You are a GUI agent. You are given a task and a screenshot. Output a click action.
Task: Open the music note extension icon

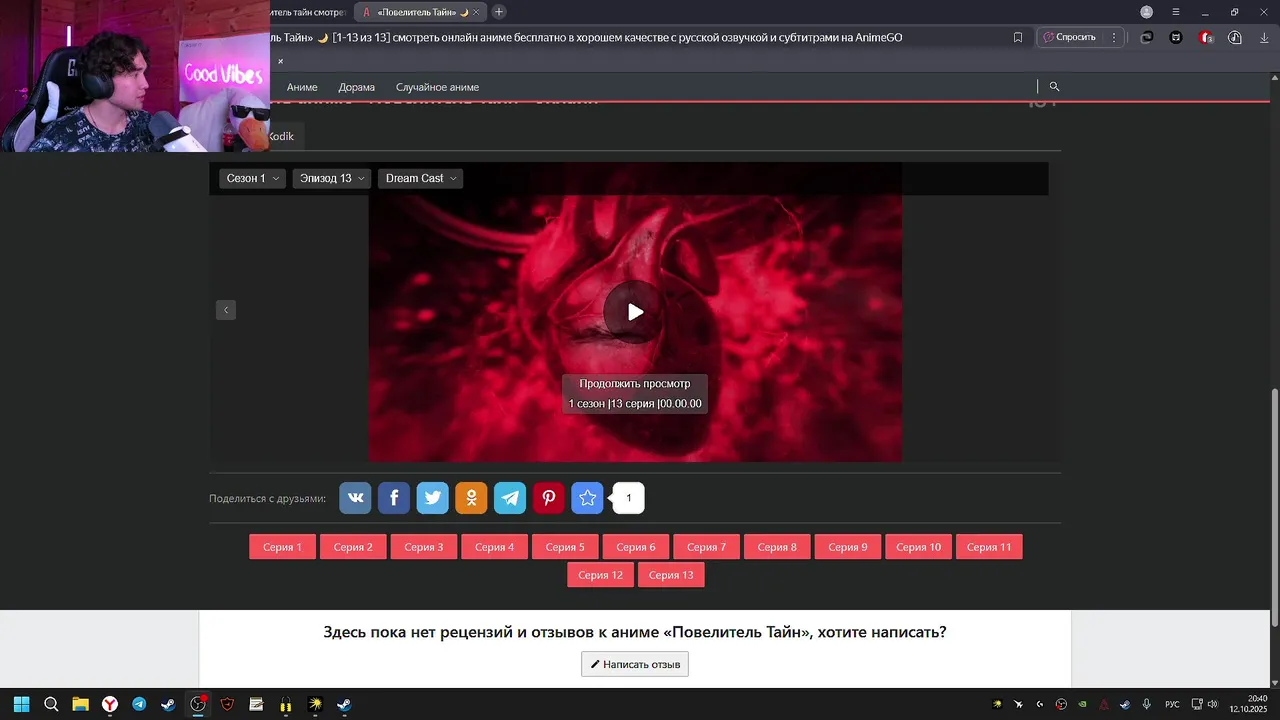click(1235, 37)
